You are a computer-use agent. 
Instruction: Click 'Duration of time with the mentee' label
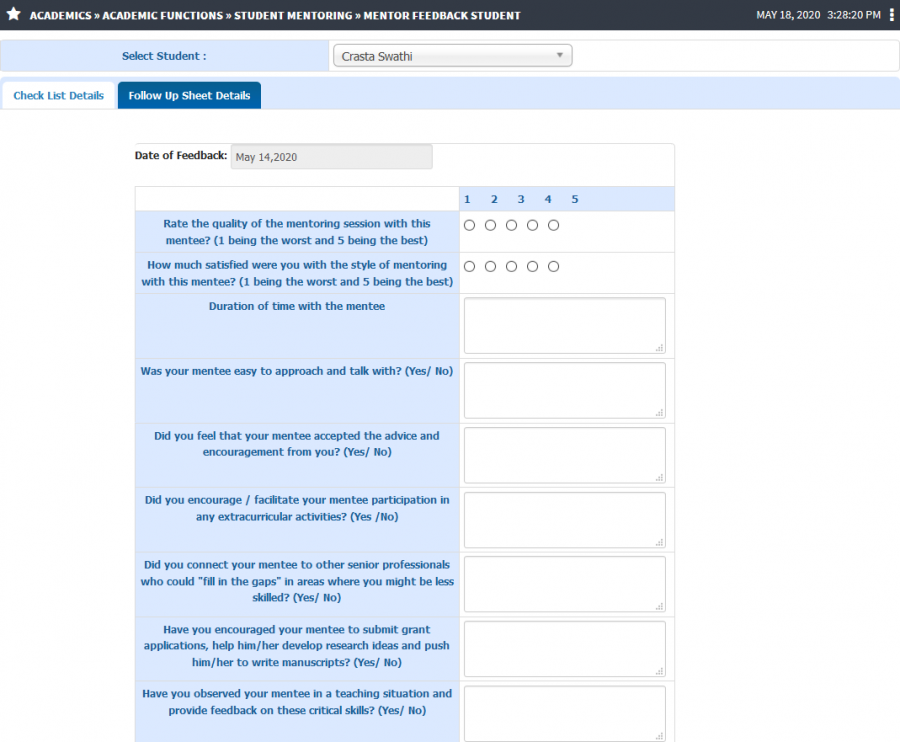coord(297,306)
